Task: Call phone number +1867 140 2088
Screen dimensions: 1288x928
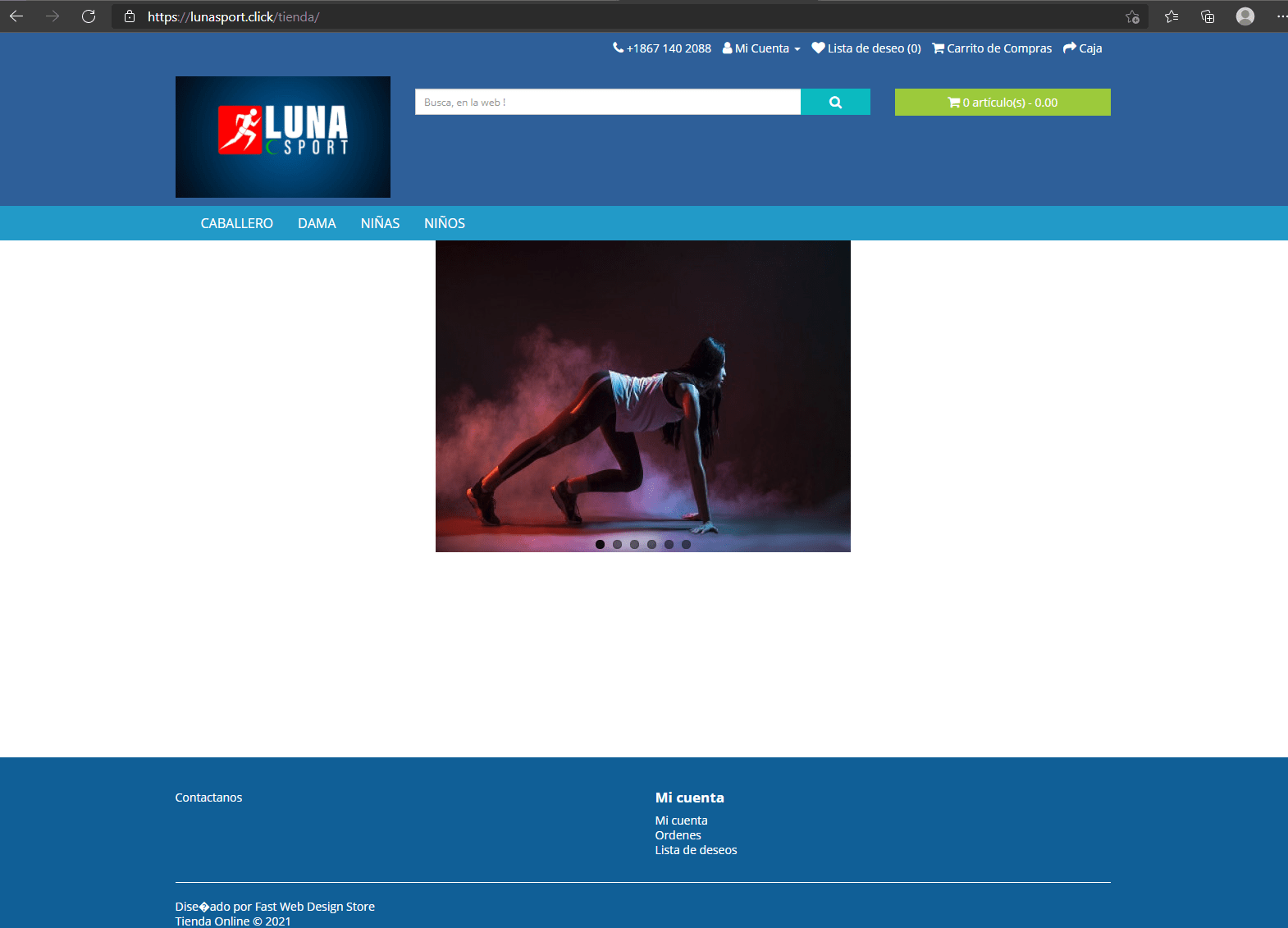Action: 662,48
